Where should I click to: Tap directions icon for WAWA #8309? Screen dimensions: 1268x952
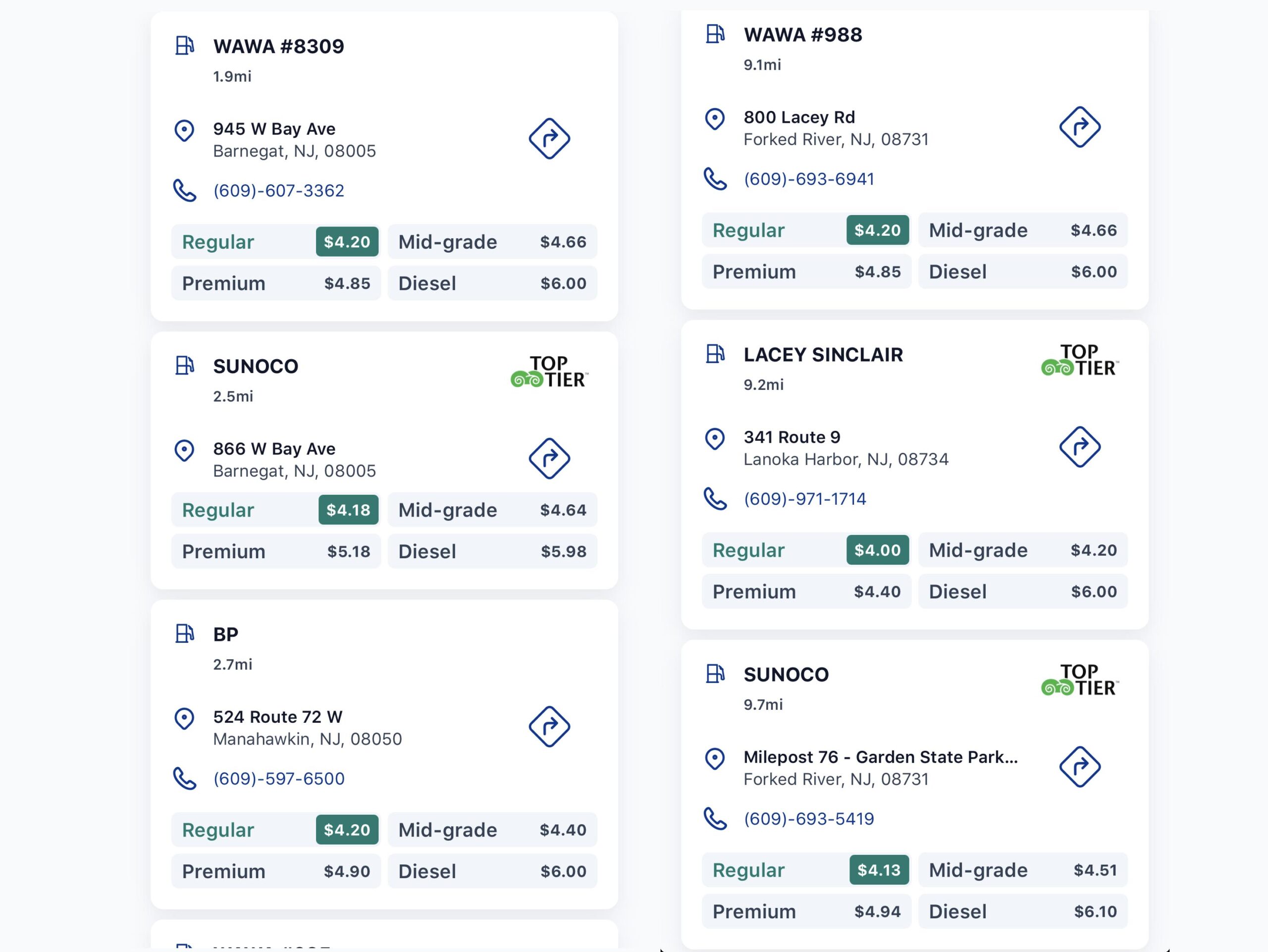point(549,139)
